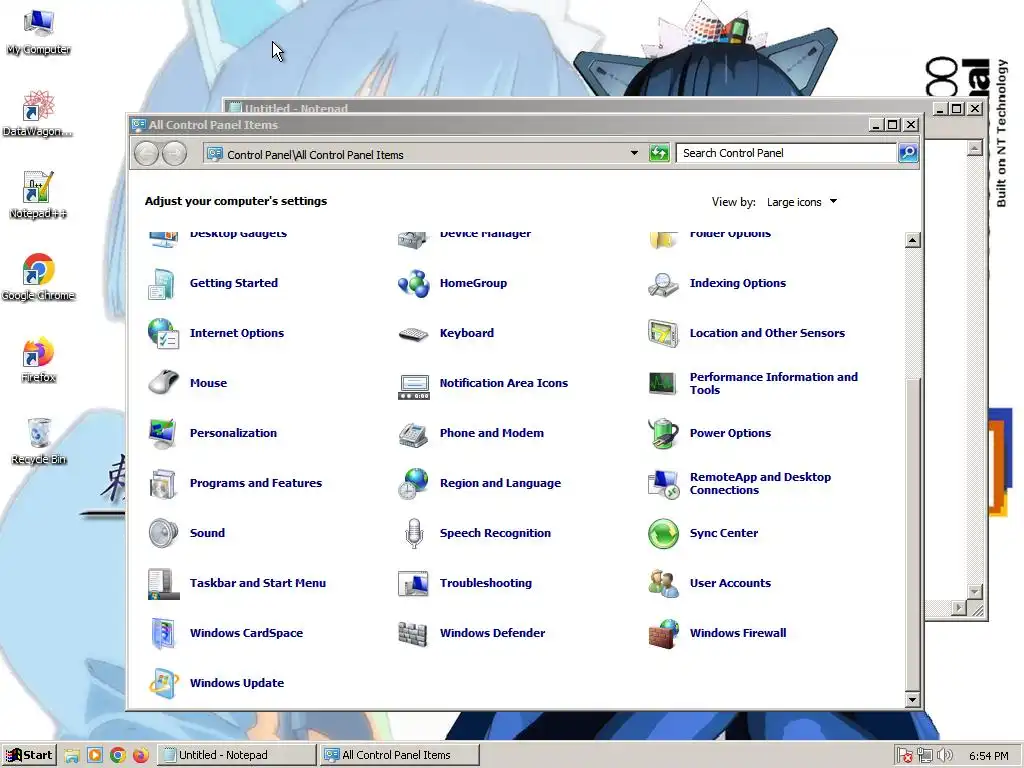Viewport: 1024px width, 768px height.
Task: Open the Troubleshooting link
Action: 486,583
